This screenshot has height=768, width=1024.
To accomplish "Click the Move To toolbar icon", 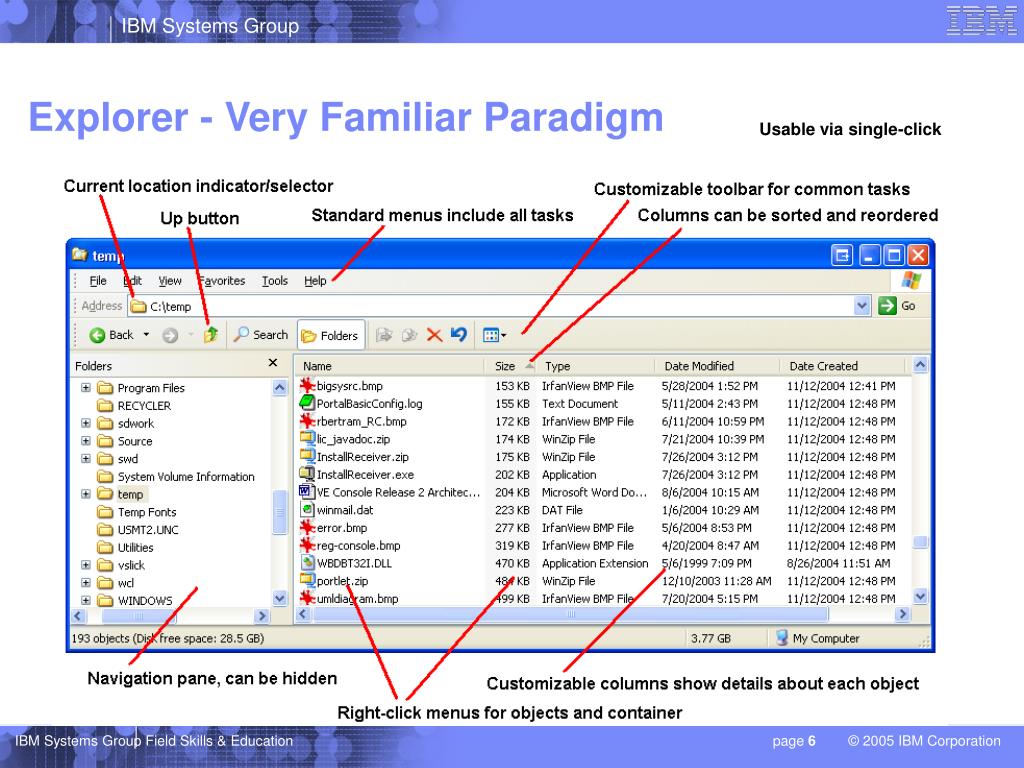I will click(x=384, y=335).
